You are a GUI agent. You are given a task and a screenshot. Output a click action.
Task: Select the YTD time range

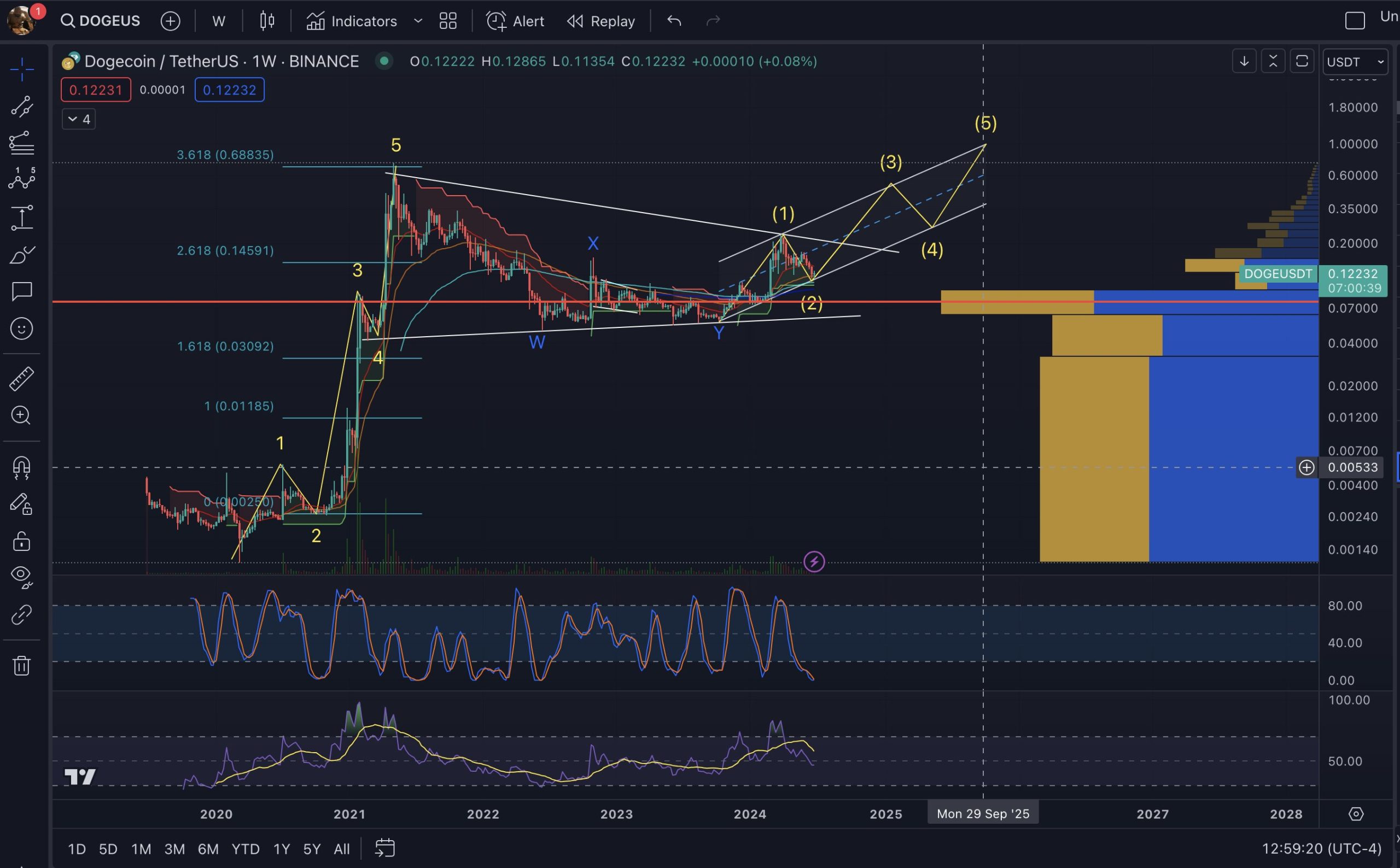point(245,848)
